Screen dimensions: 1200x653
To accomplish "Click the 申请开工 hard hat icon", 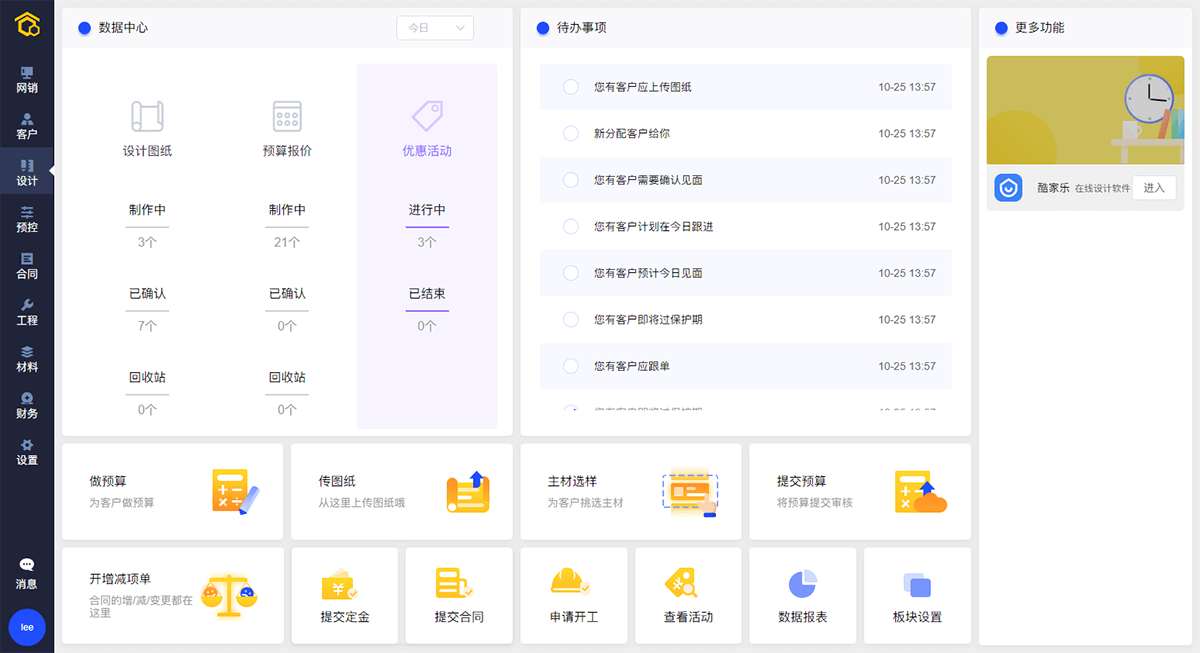I will tap(573, 583).
